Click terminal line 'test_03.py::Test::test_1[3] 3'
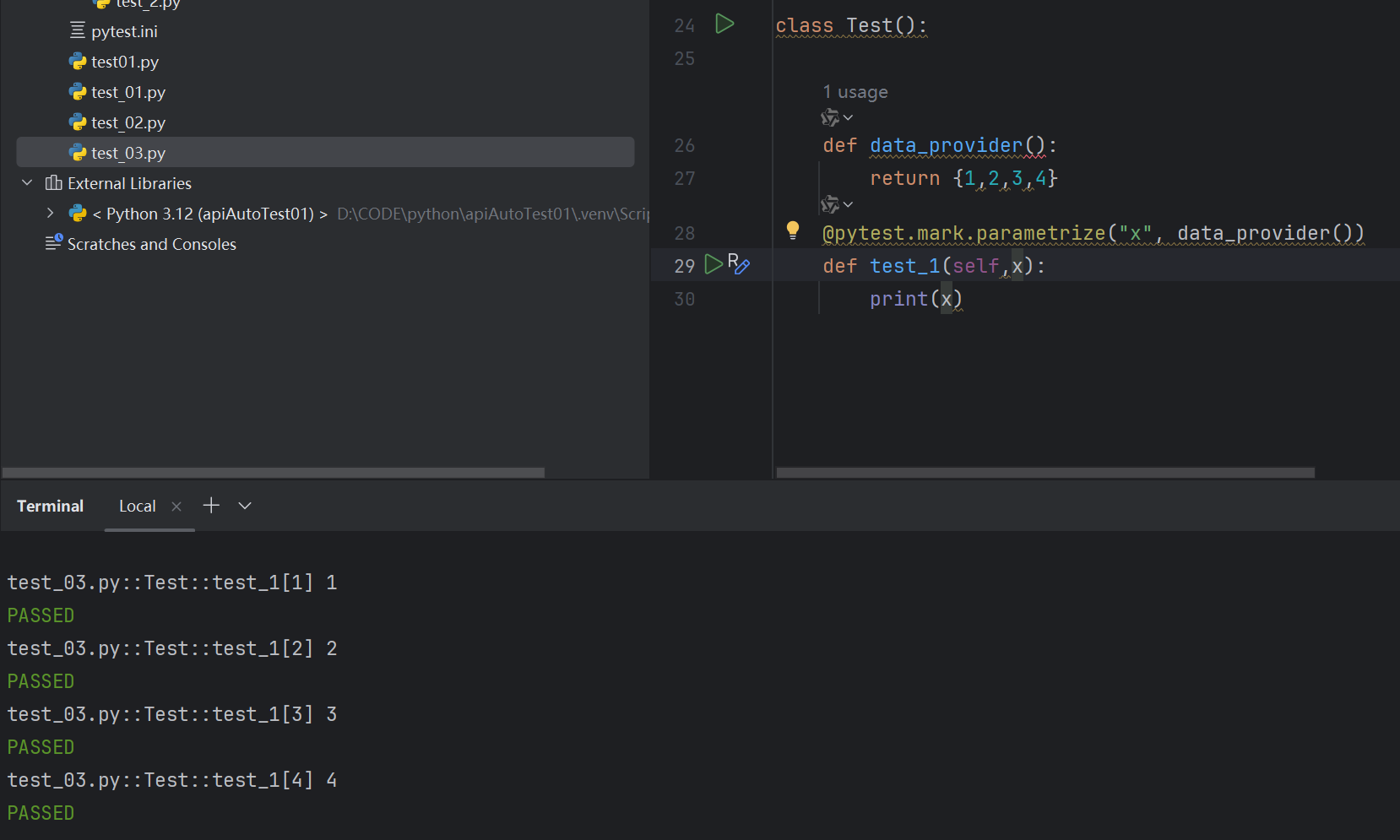The image size is (1400, 840). tap(172, 714)
